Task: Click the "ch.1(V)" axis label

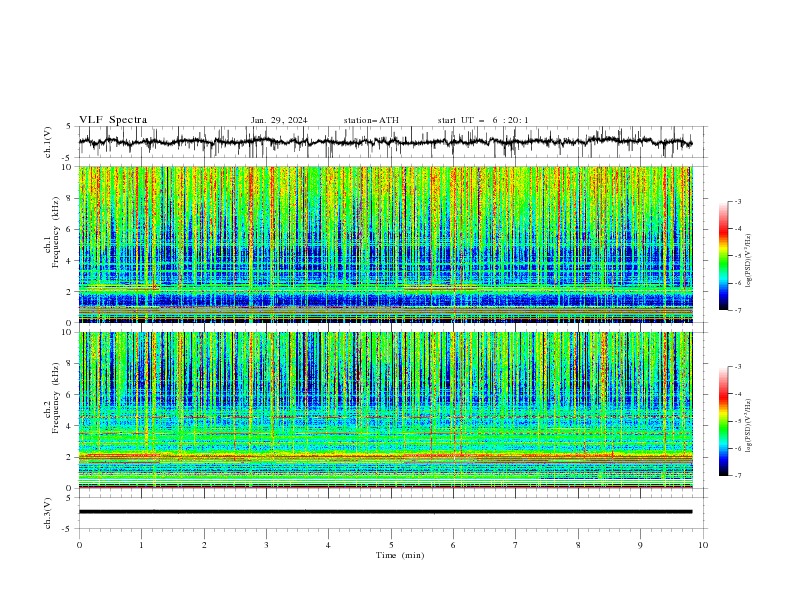Action: point(48,142)
